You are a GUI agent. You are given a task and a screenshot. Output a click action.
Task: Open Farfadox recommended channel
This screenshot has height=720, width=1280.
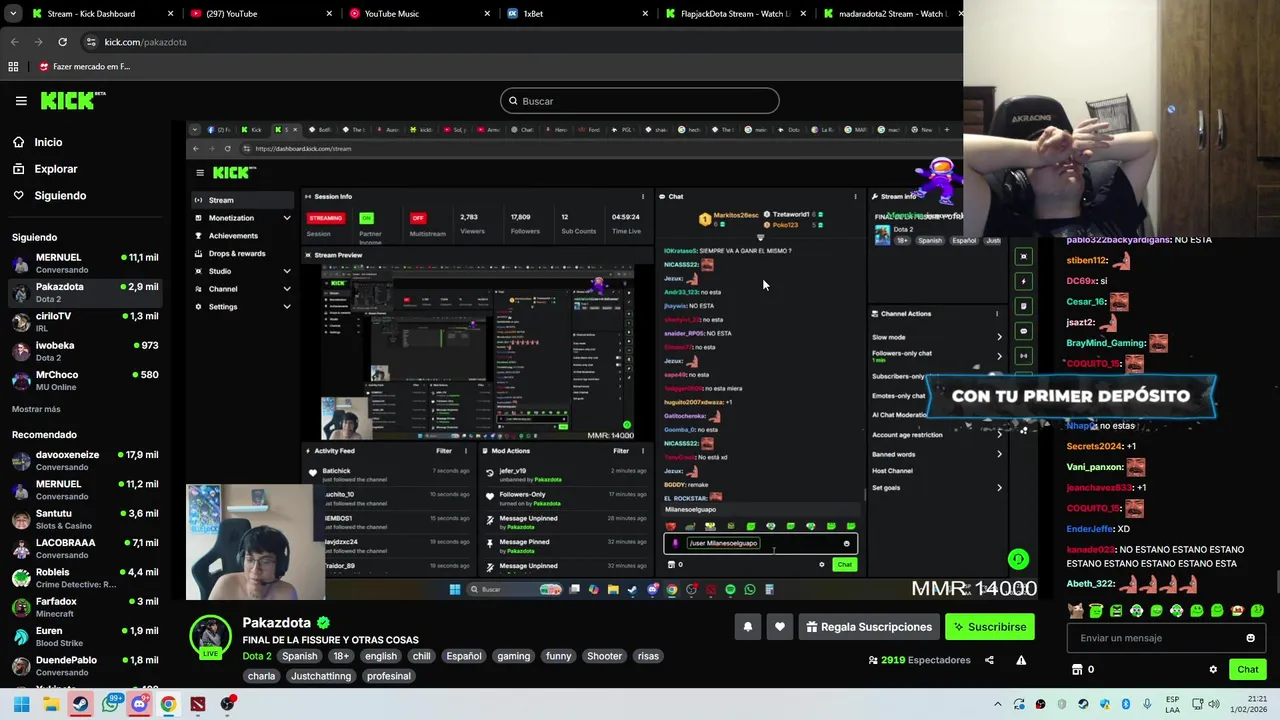(85, 607)
